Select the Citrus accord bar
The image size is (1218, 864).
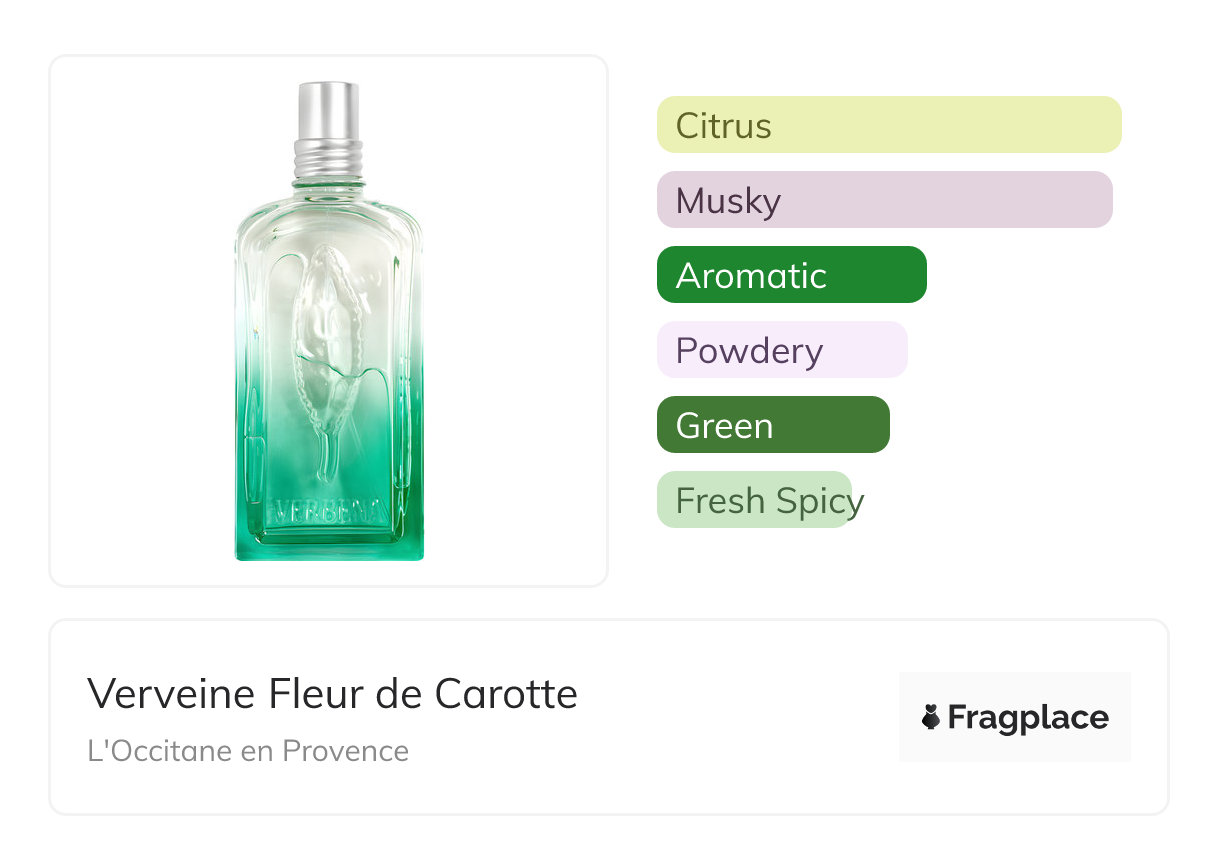tap(888, 125)
